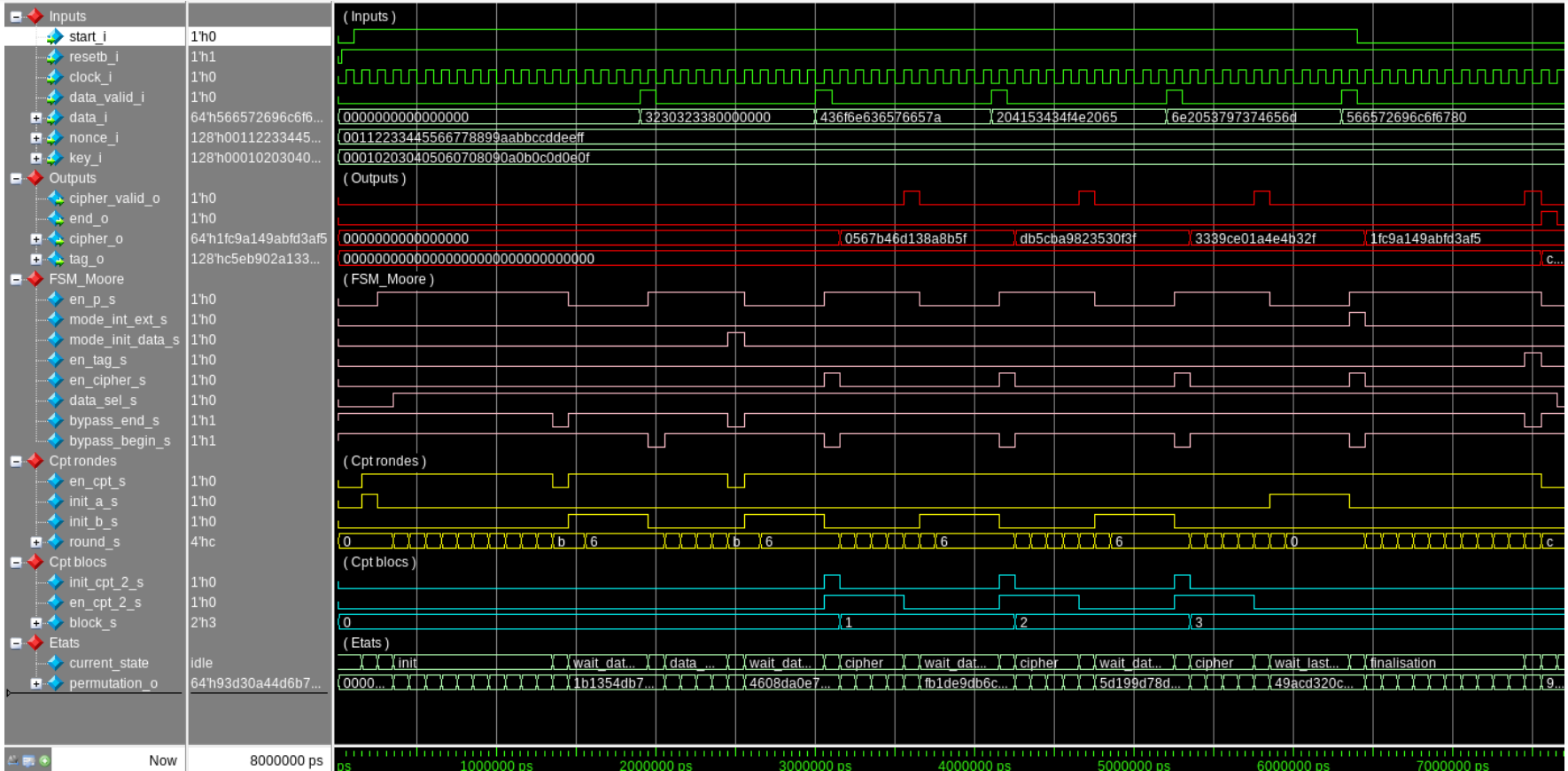The image size is (1568, 771).
Task: Click the finalisation state in waveform
Action: point(1403,663)
